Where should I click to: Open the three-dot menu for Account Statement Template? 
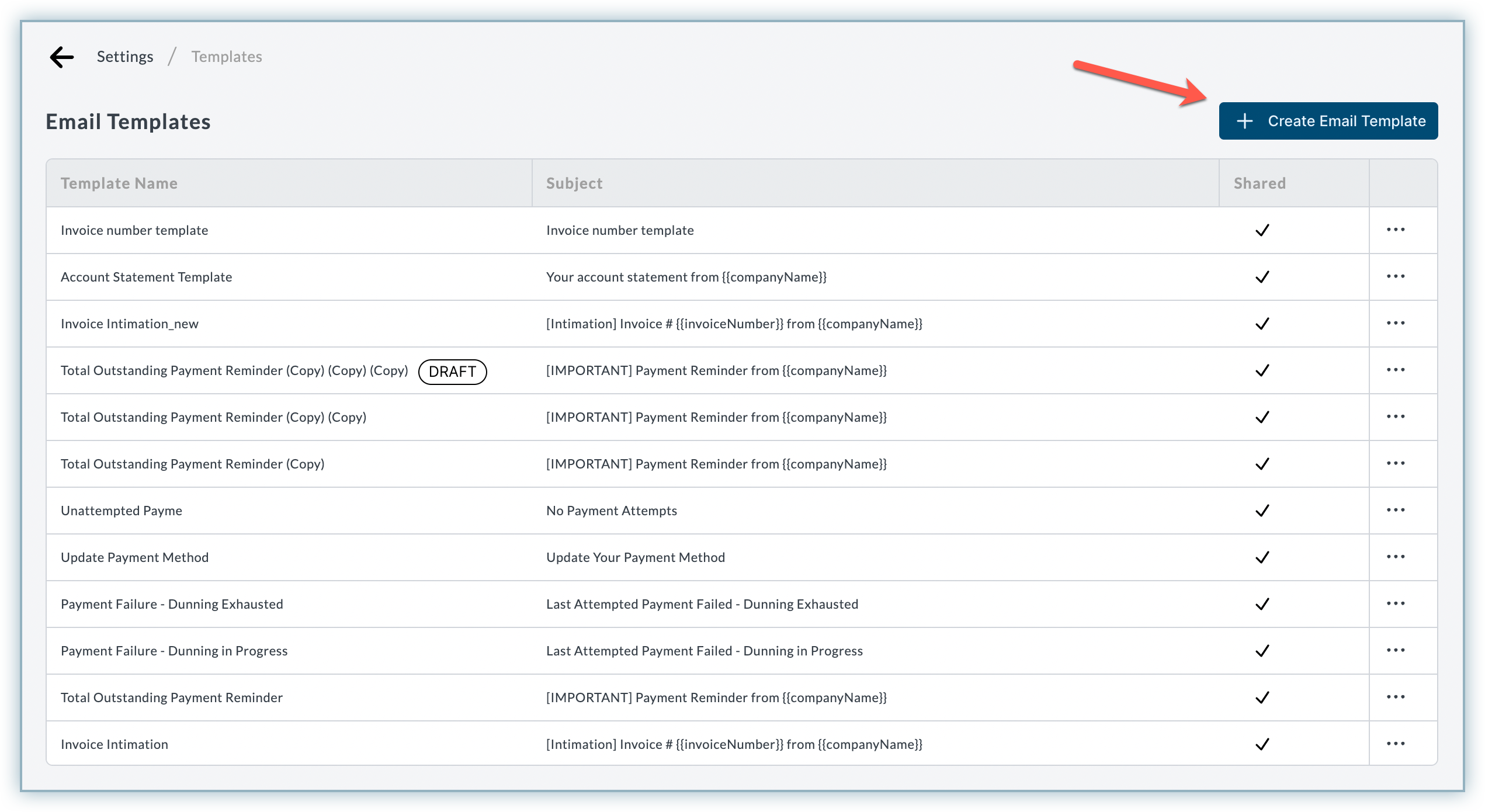pos(1396,276)
